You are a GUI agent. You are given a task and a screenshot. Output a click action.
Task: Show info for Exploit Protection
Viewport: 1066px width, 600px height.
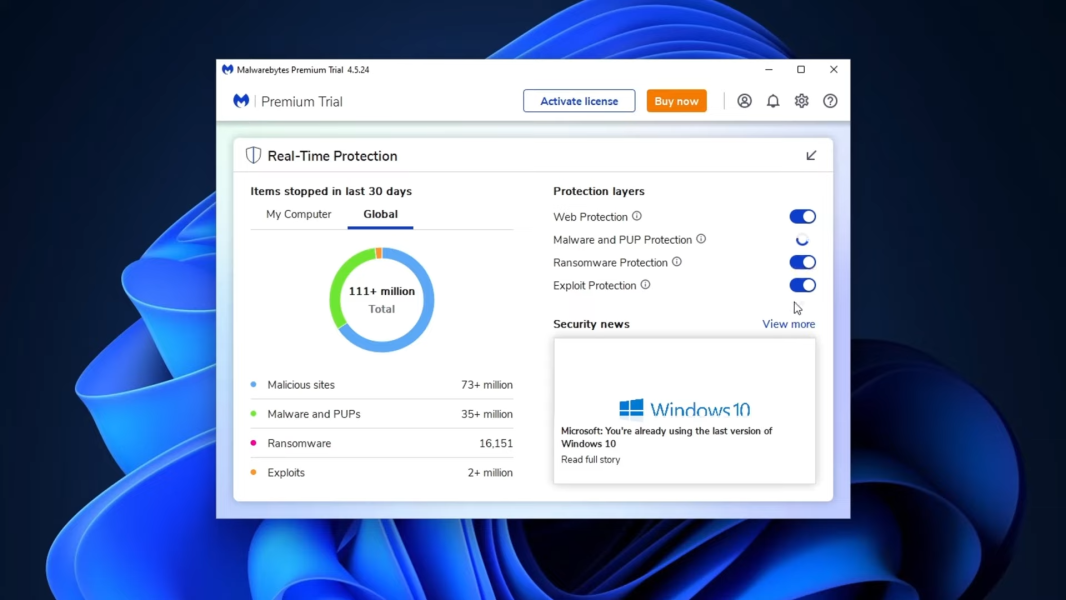click(x=645, y=285)
